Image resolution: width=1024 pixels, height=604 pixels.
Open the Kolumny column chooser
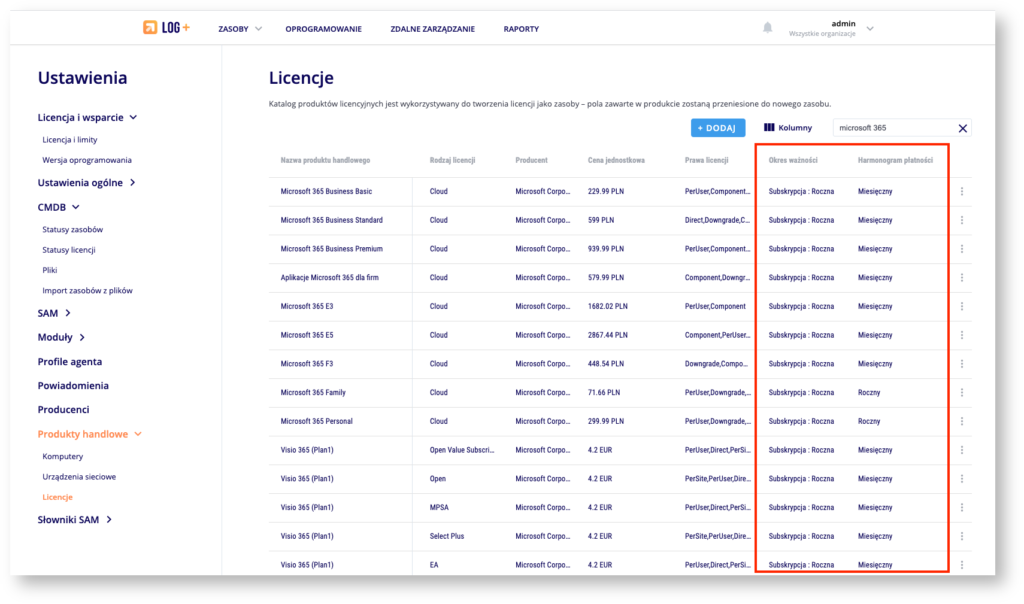point(788,128)
